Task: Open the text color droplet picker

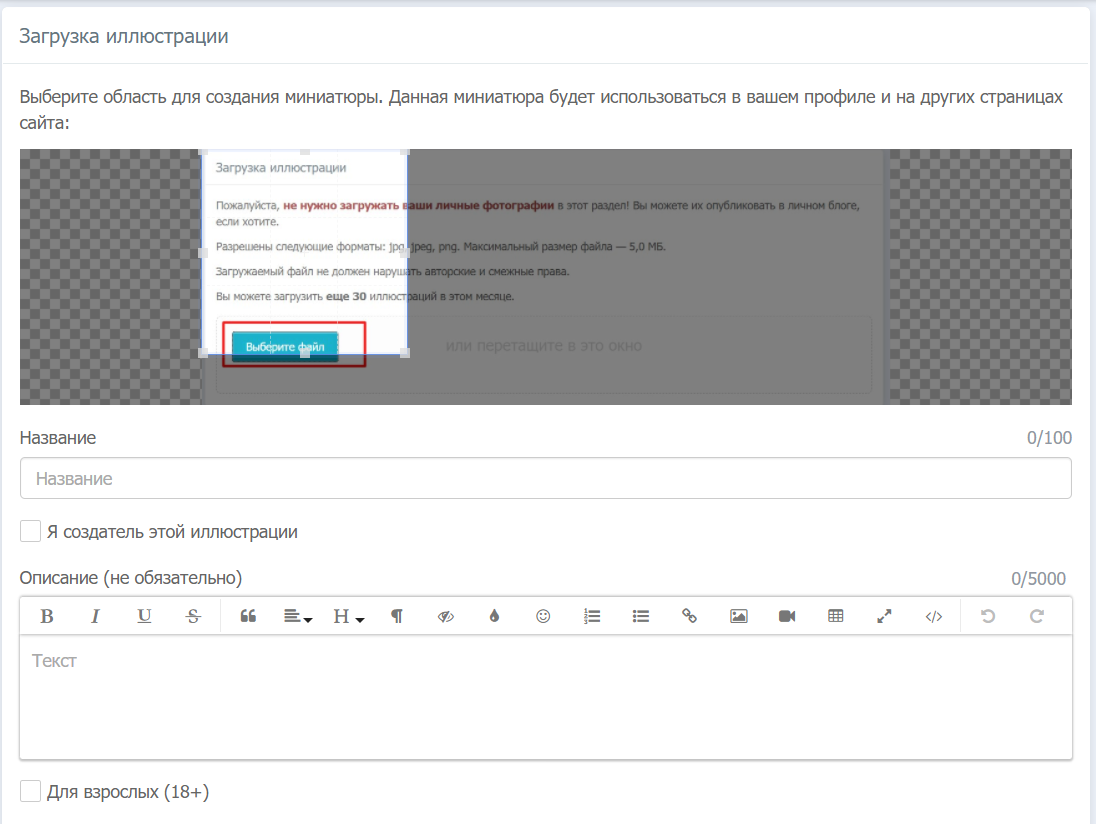Action: pos(494,616)
